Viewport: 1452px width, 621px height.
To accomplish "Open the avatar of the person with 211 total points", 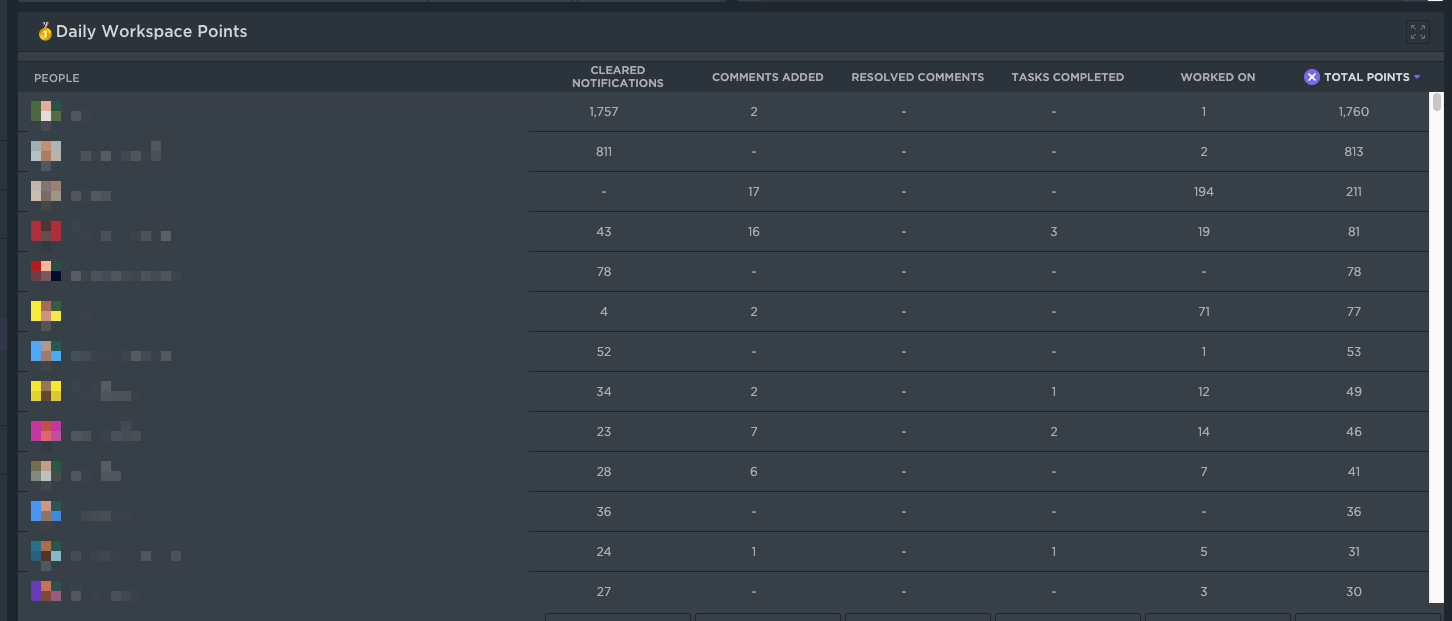I will click(46, 192).
